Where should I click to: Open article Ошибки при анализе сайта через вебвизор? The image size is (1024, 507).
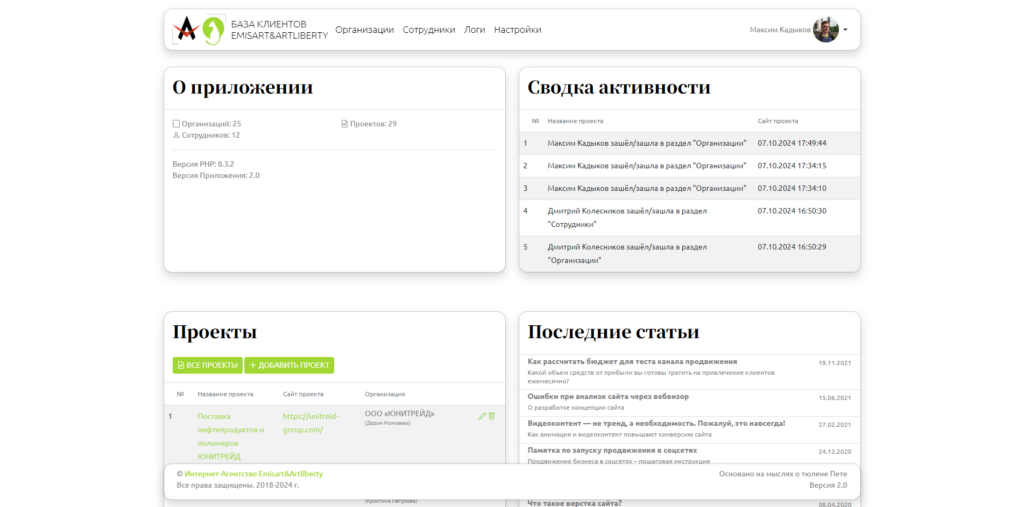pyautogui.click(x=607, y=397)
